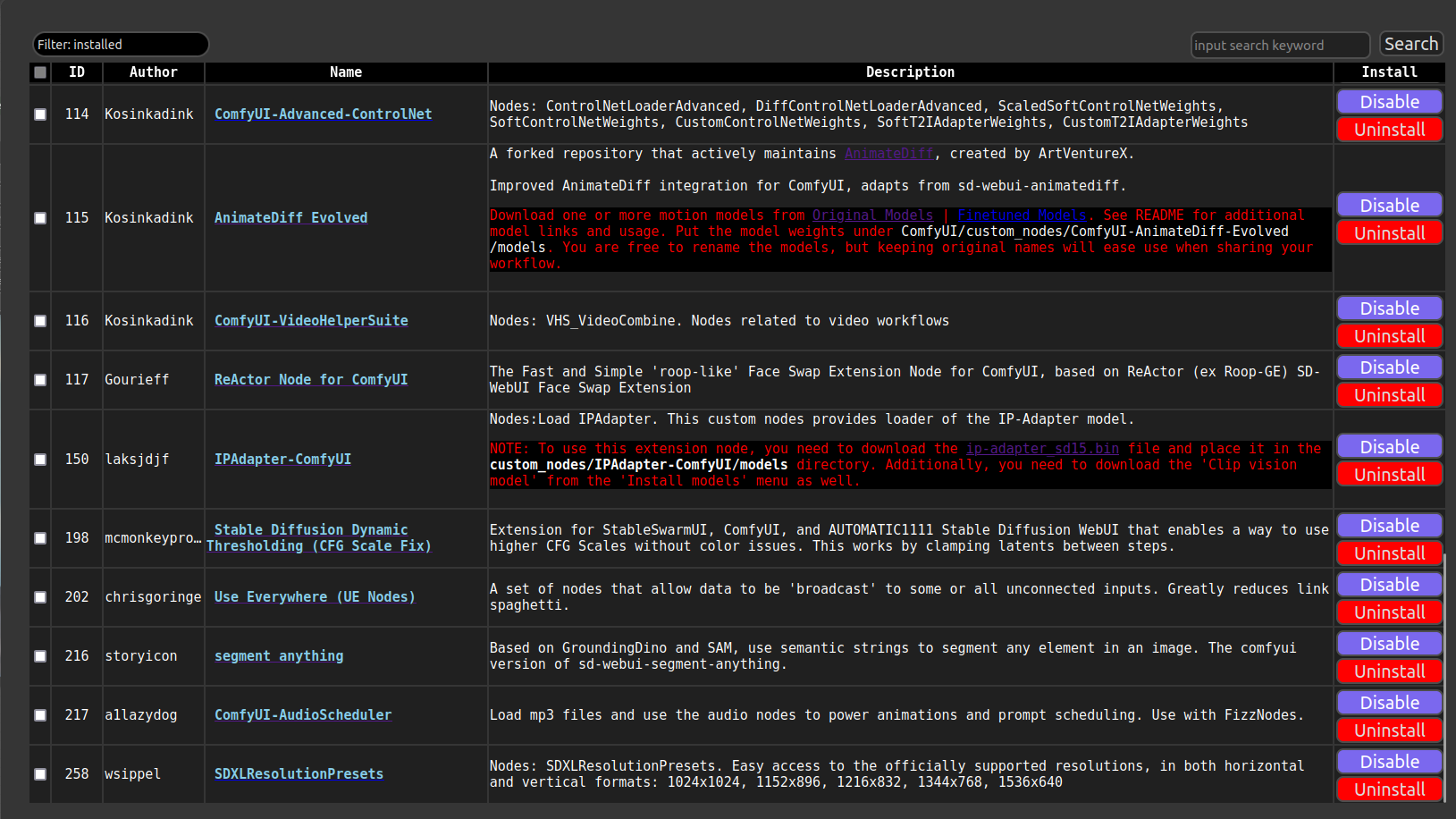
Task: Disable ComfyUI-Advanced-ControlNet
Action: click(1390, 102)
